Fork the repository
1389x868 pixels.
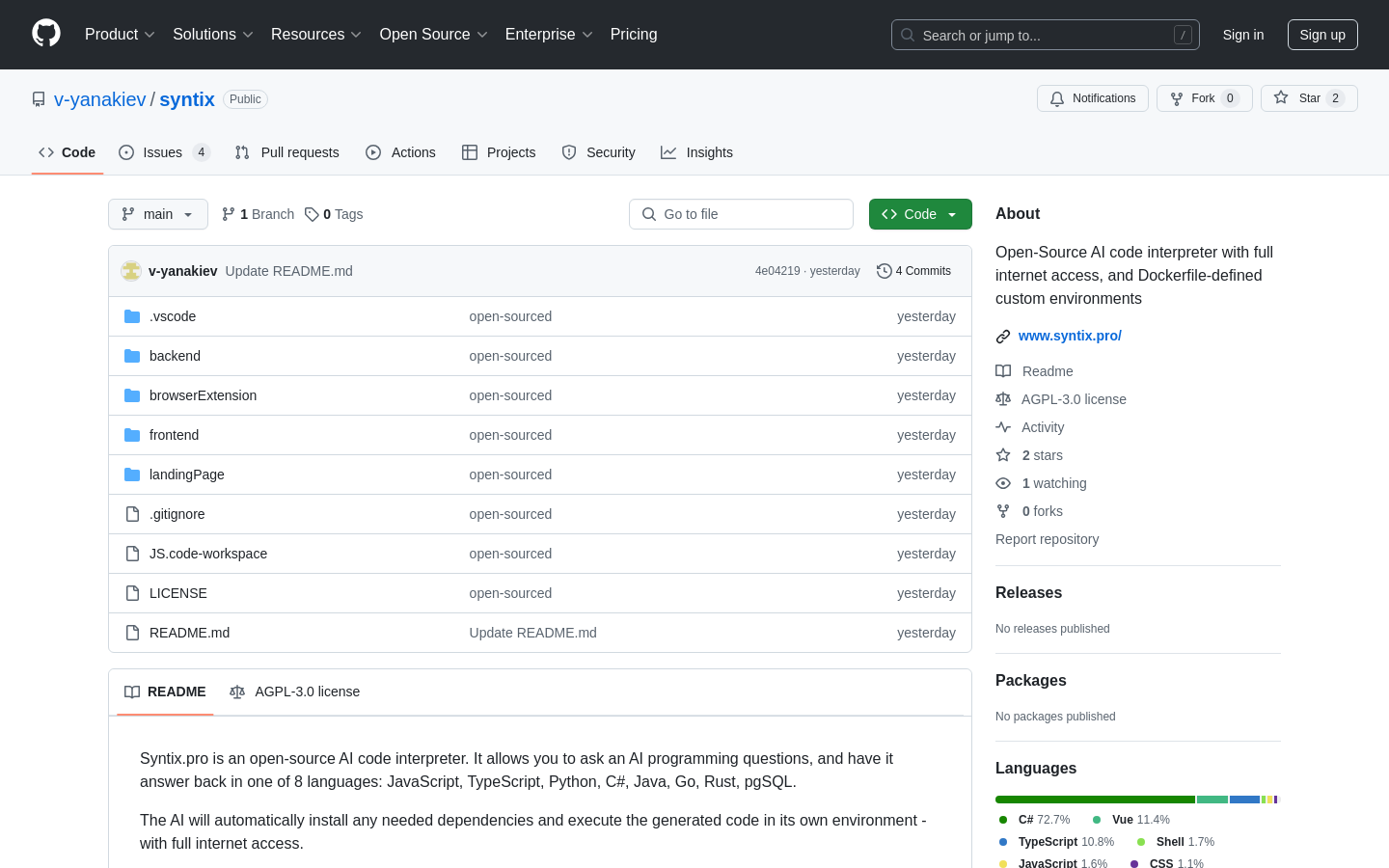tap(1204, 98)
